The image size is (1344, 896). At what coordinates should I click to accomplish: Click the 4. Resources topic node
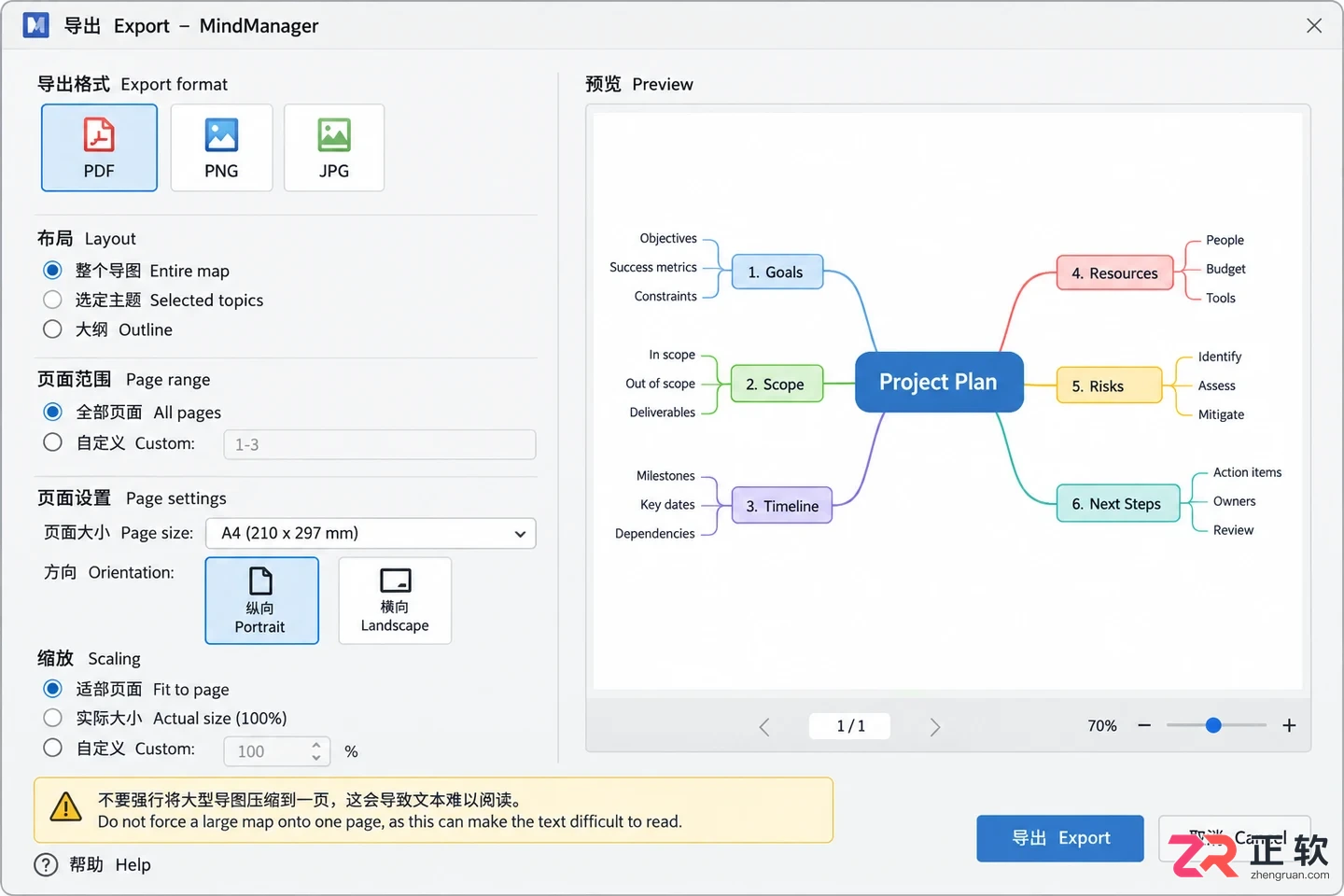pos(1115,273)
